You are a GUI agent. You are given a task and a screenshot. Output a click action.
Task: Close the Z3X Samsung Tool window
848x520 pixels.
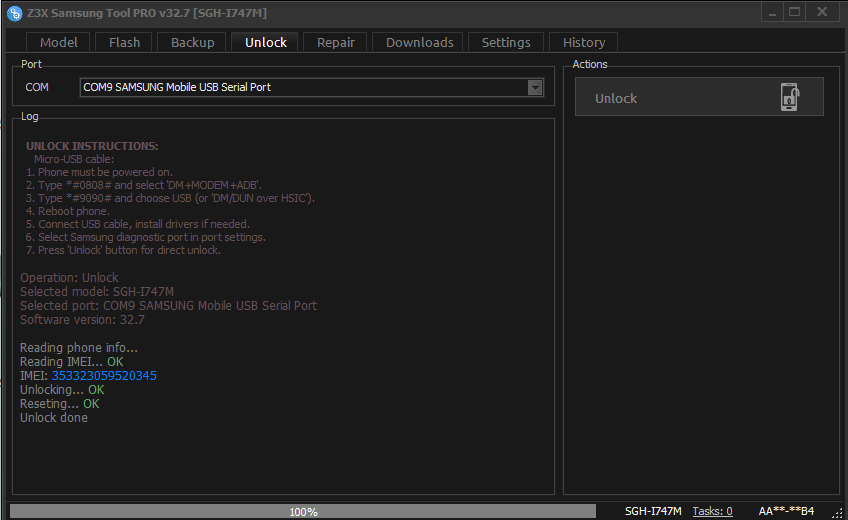click(x=822, y=12)
